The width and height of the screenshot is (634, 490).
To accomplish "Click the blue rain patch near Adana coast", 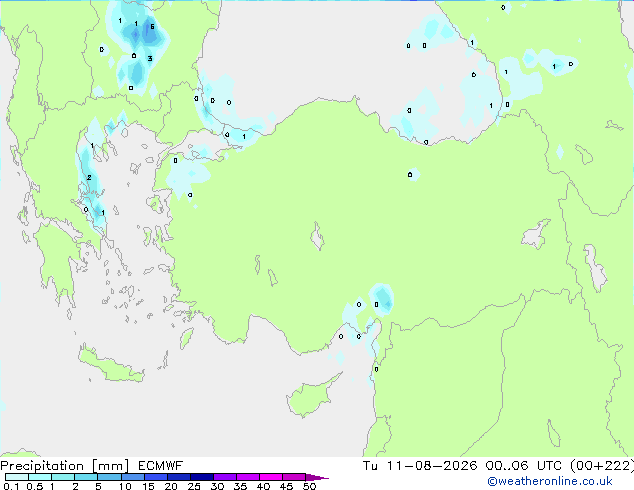I will pyautogui.click(x=382, y=299).
